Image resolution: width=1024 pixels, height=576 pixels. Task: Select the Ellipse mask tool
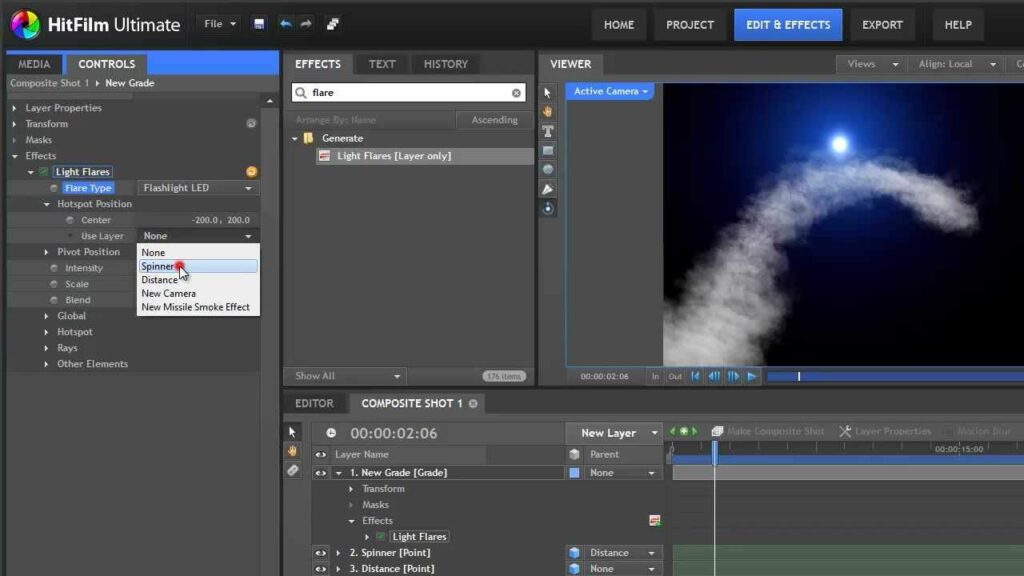point(547,169)
